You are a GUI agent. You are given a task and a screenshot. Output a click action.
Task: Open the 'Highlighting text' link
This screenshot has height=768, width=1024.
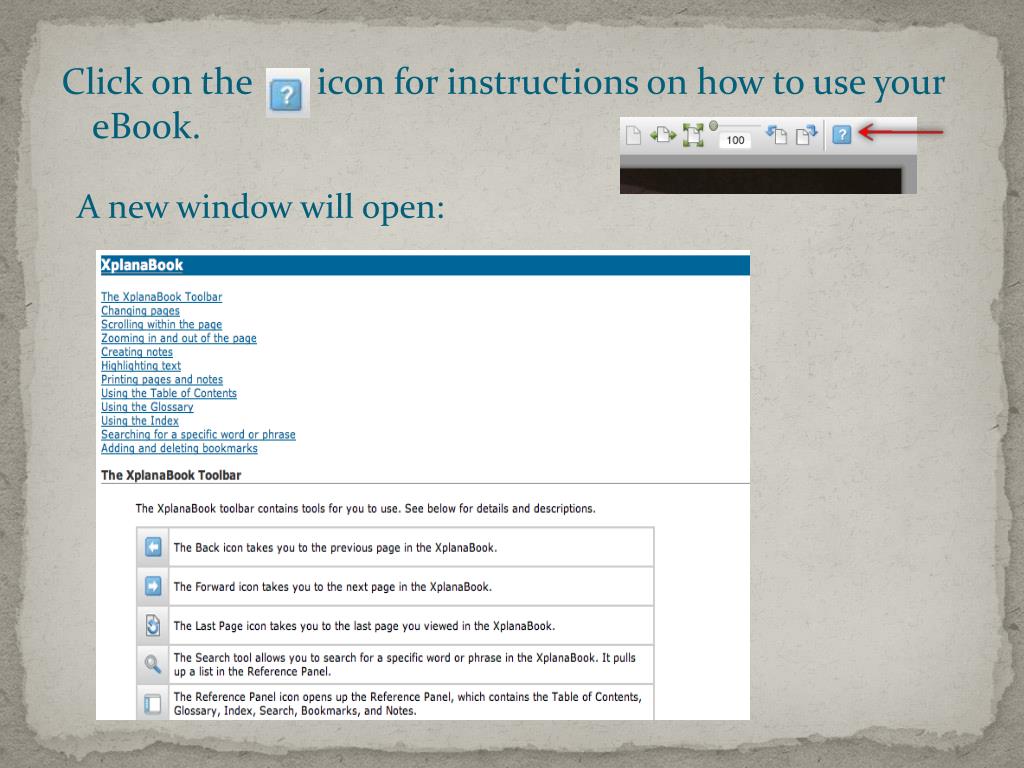coord(141,366)
